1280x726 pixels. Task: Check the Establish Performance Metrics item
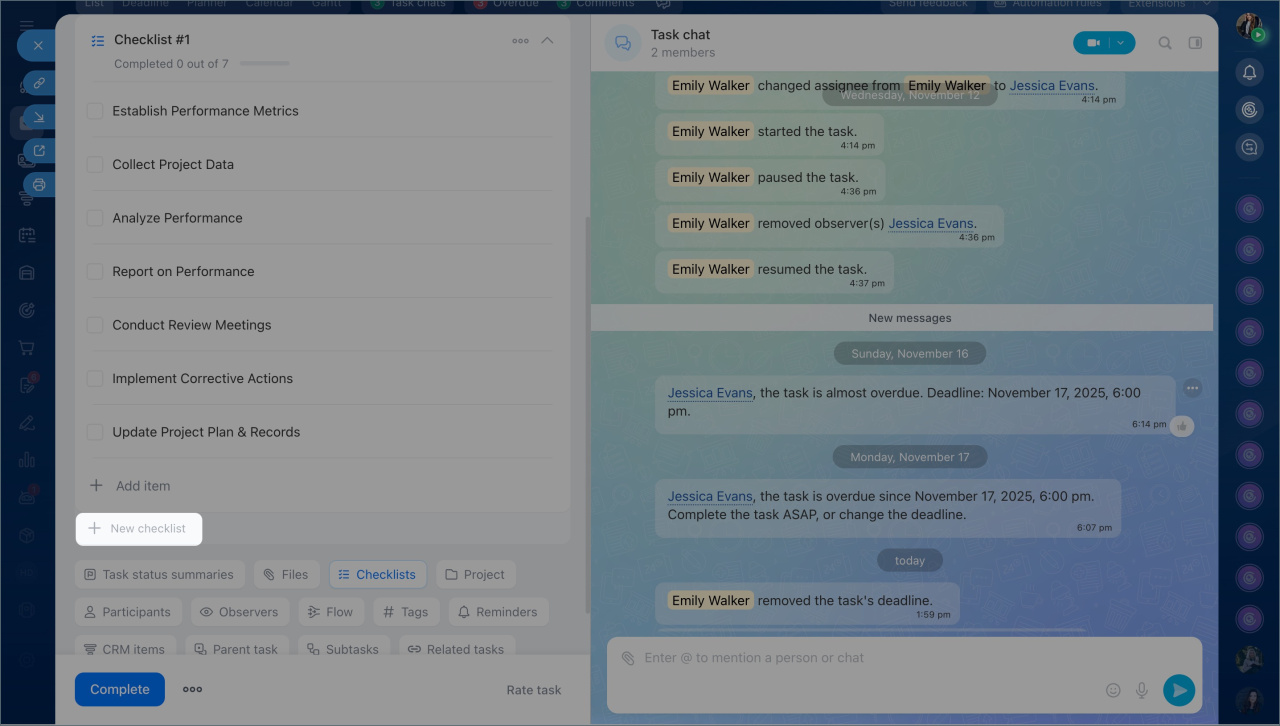coord(95,111)
